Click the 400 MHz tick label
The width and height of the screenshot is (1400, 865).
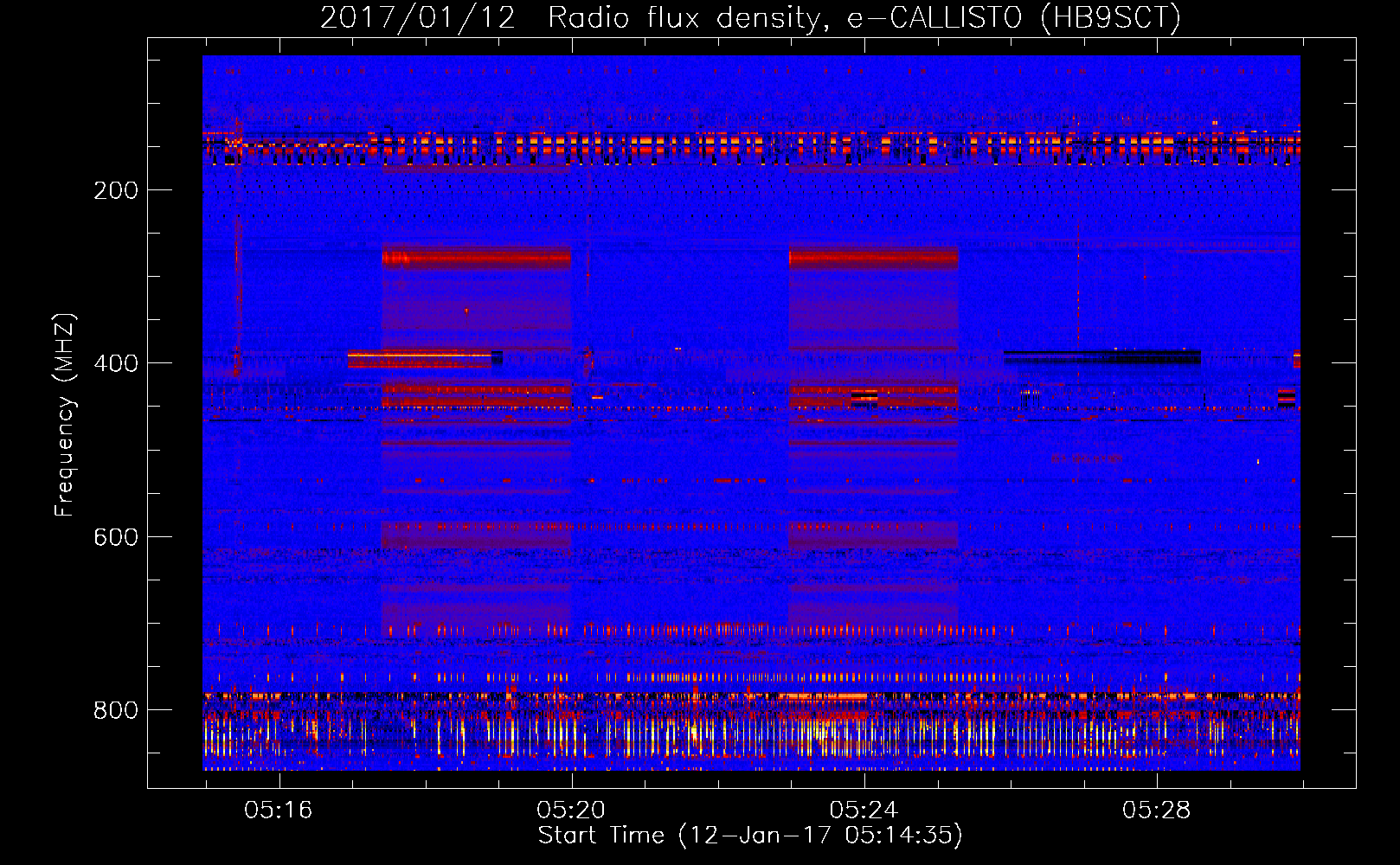point(116,363)
